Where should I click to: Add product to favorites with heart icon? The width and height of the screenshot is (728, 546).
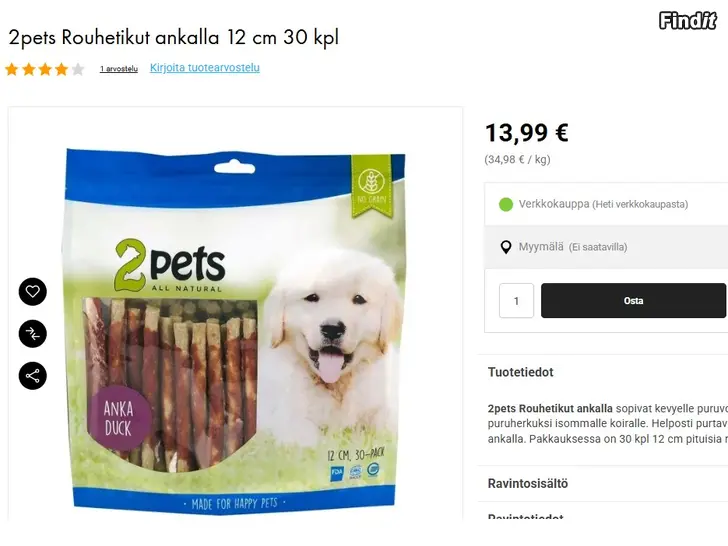[32, 292]
